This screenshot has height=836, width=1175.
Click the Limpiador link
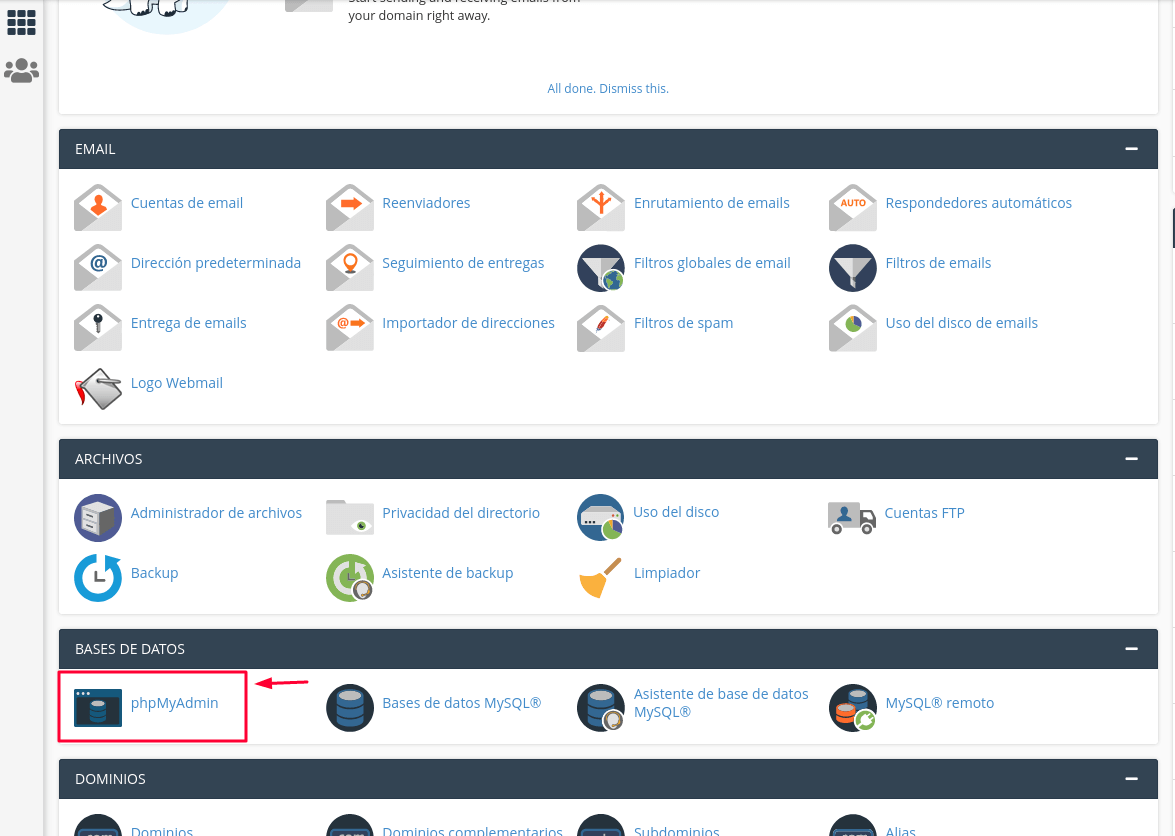coord(666,573)
